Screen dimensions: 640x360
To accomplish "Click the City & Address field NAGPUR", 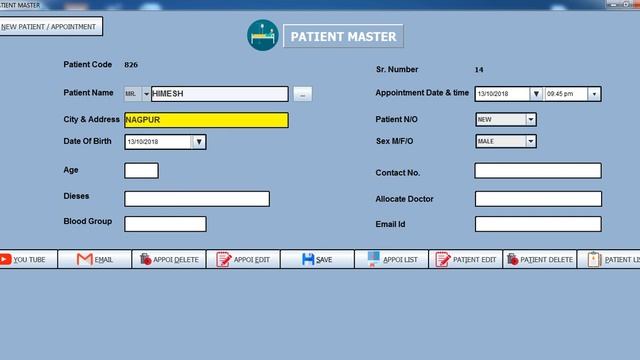I will click(206, 120).
